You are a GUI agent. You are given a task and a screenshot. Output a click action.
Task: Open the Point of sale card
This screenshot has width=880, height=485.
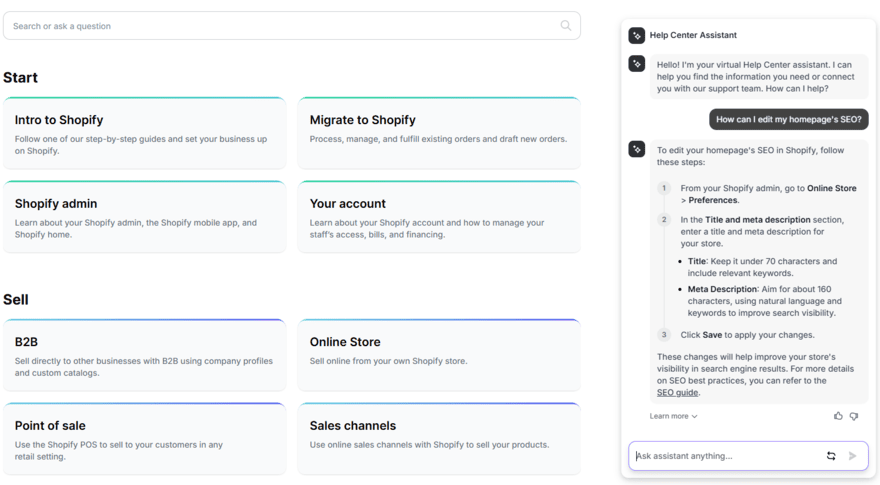[x=144, y=438]
